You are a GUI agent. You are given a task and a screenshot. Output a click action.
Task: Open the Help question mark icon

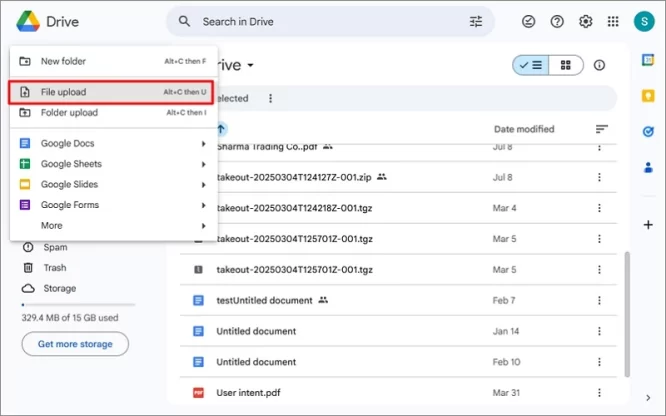tap(557, 21)
